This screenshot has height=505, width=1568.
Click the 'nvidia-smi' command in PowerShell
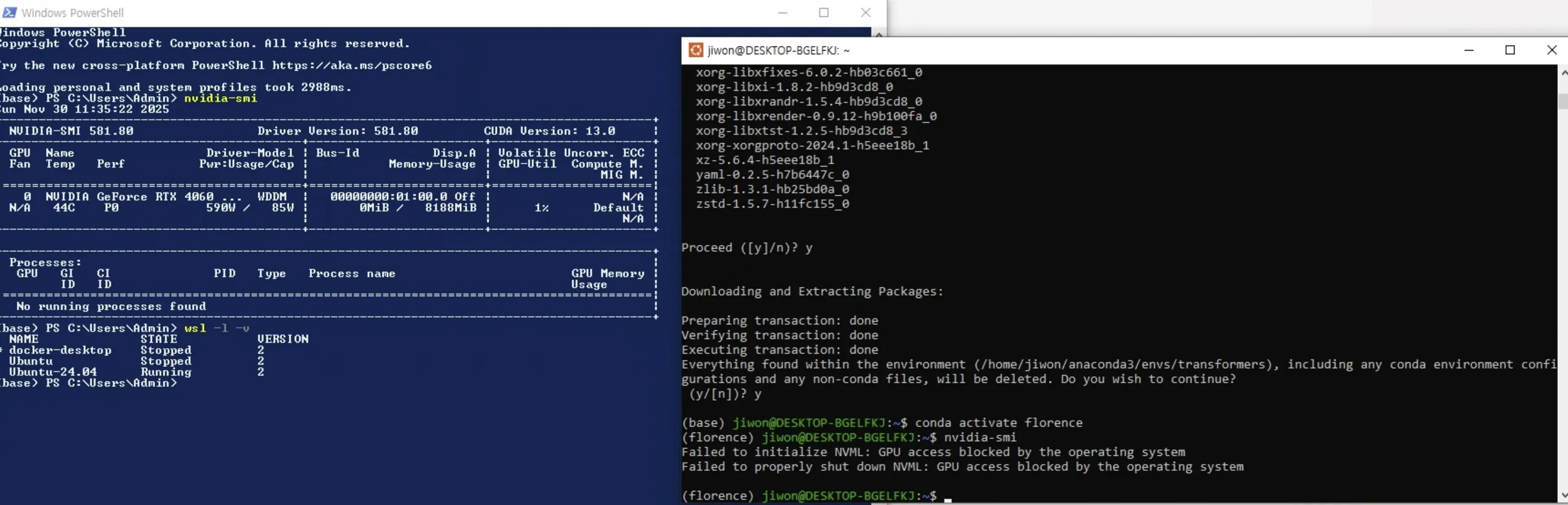point(220,98)
